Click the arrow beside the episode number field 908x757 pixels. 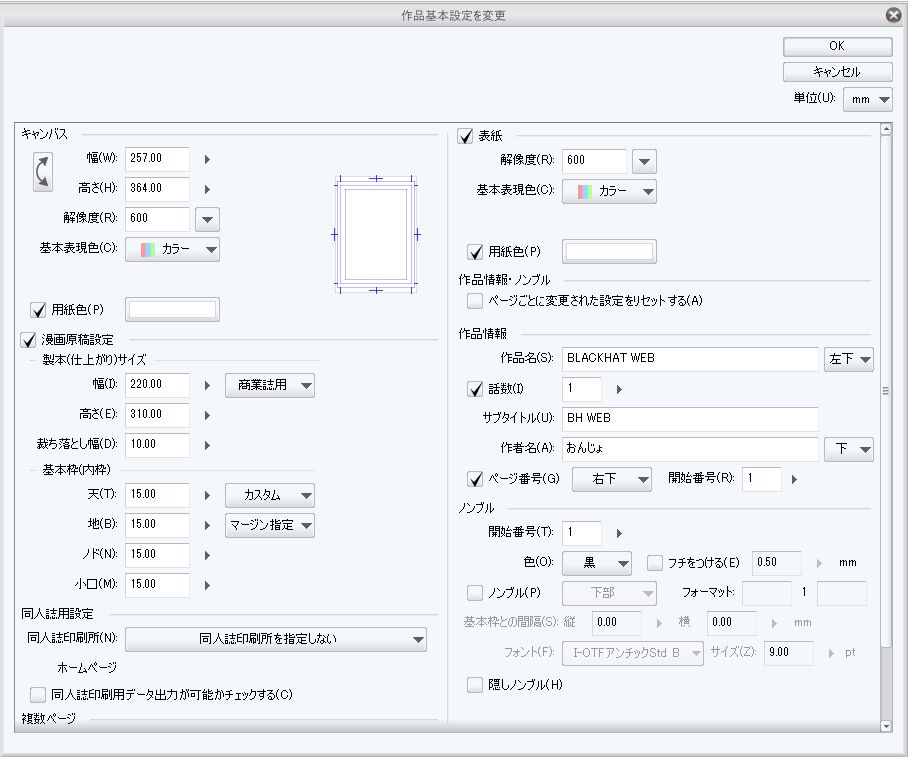619,389
